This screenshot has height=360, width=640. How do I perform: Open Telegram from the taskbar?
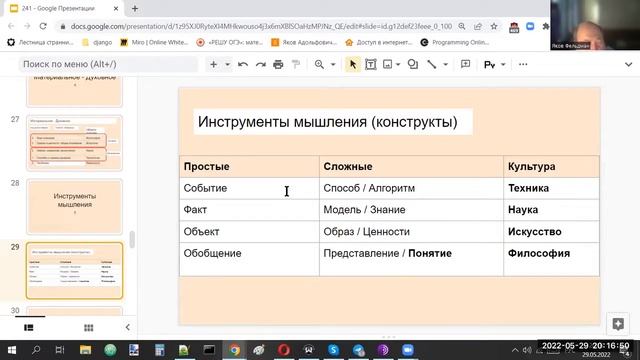(358, 350)
